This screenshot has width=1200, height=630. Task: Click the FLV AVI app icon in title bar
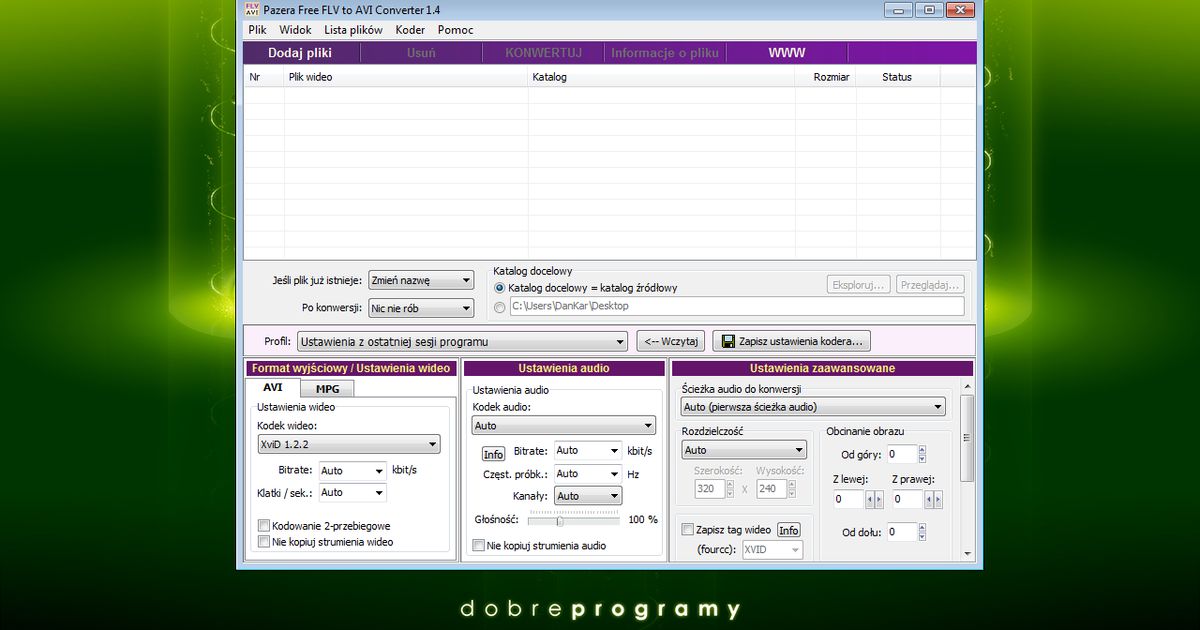(252, 9)
